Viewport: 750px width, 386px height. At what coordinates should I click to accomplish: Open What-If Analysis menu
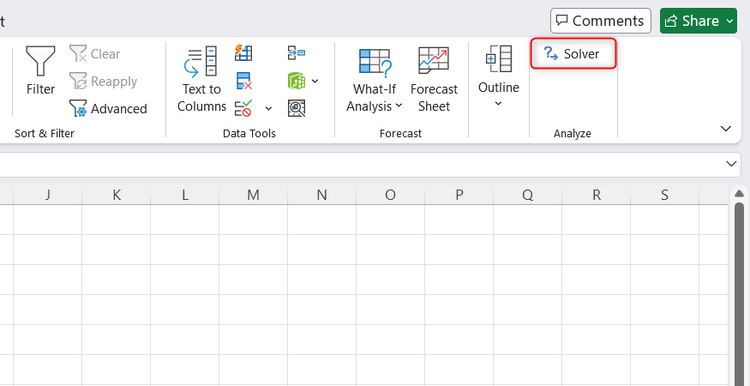[x=375, y=79]
